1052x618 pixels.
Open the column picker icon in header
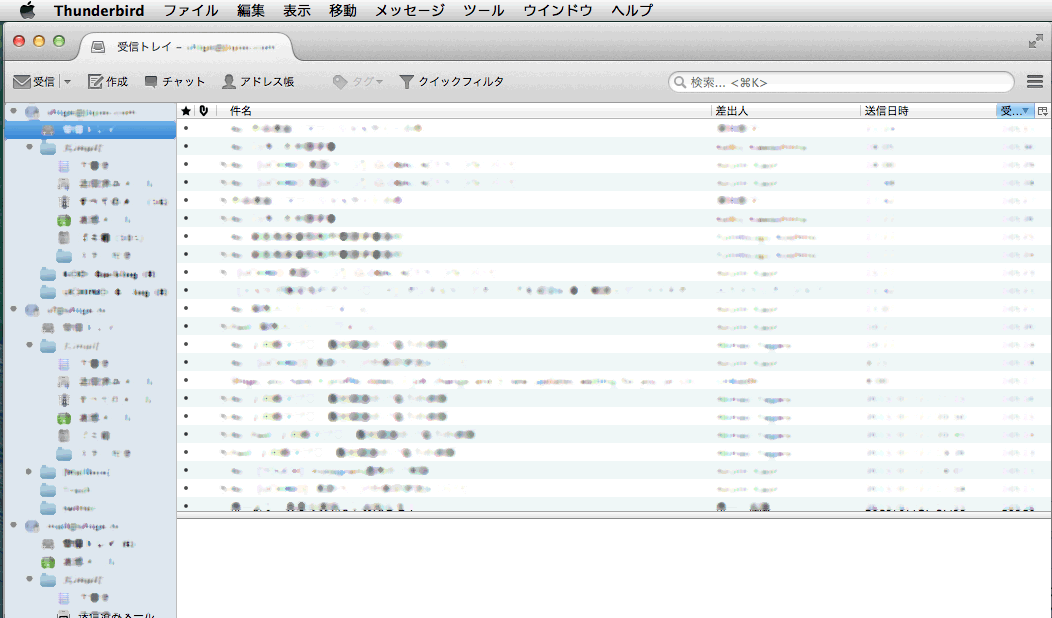[x=1042, y=111]
